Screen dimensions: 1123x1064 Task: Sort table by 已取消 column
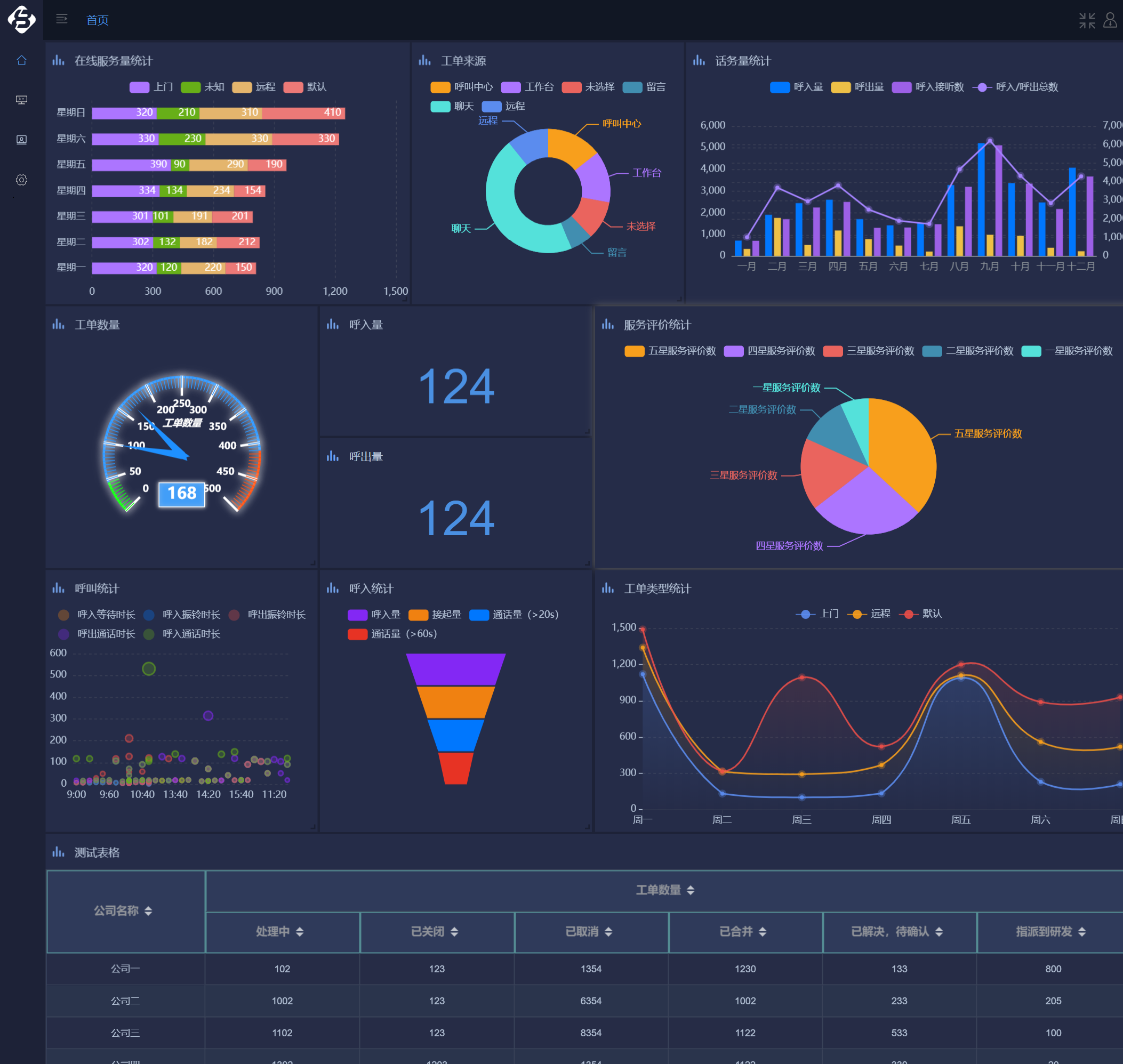click(x=608, y=932)
